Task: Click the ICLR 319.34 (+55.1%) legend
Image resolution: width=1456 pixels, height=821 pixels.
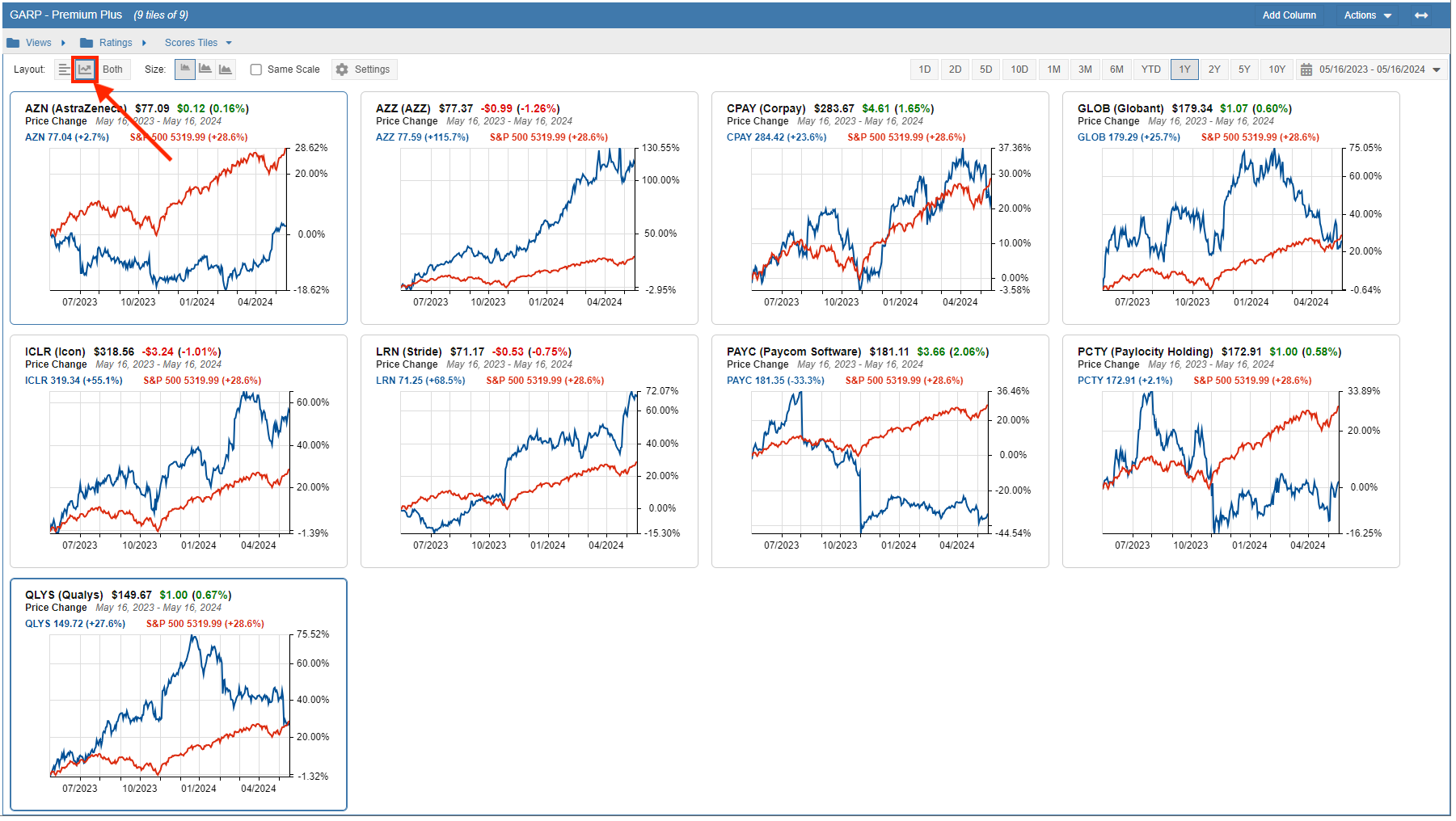Action: [x=74, y=381]
